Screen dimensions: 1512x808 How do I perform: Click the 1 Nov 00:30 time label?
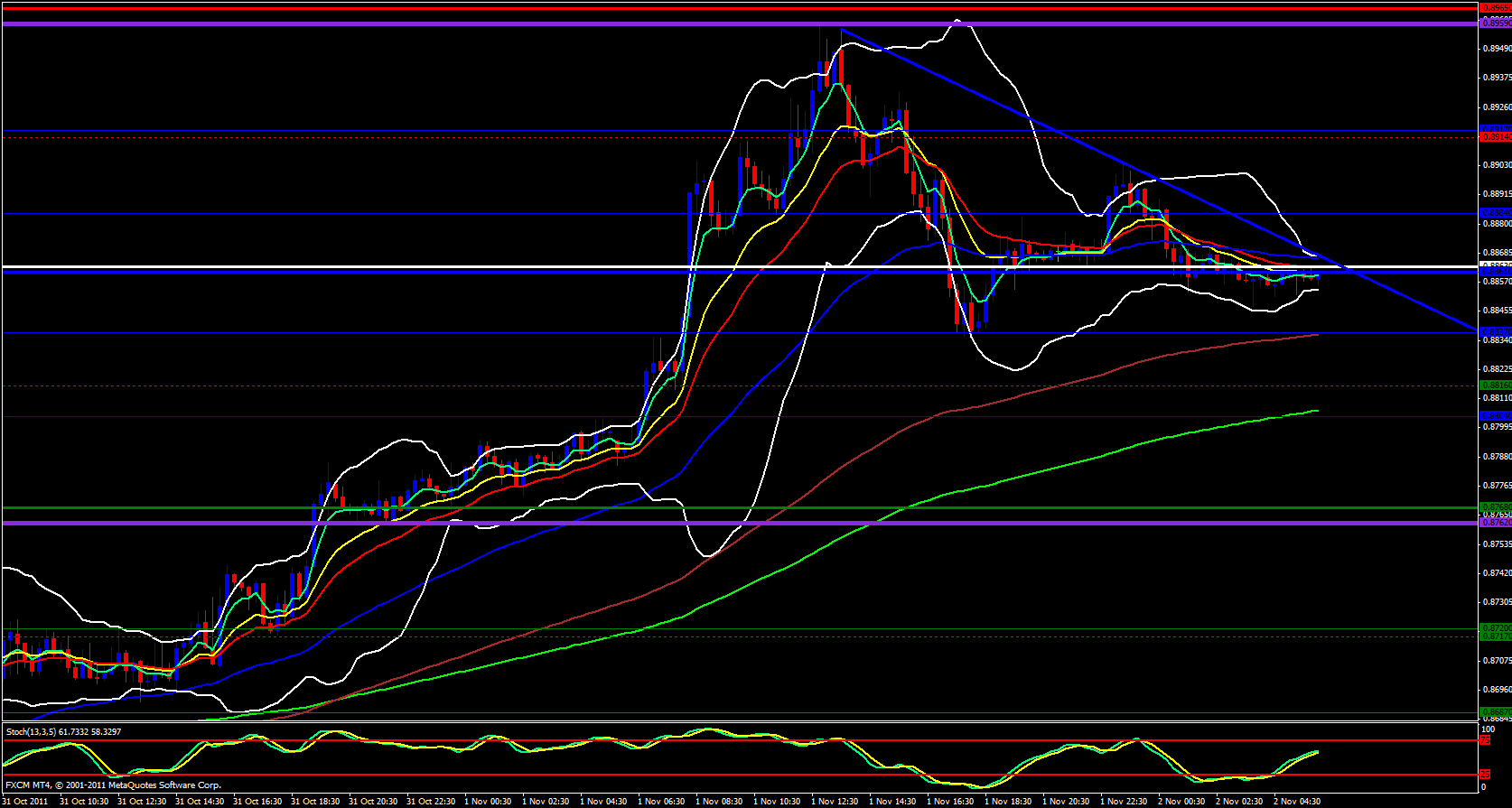[488, 802]
